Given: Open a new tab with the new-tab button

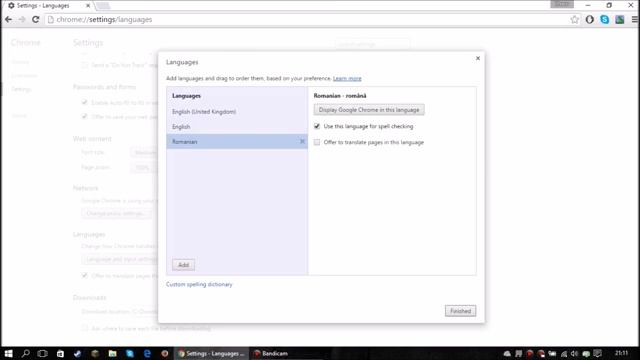Looking at the screenshot, I should pyautogui.click(x=103, y=6).
